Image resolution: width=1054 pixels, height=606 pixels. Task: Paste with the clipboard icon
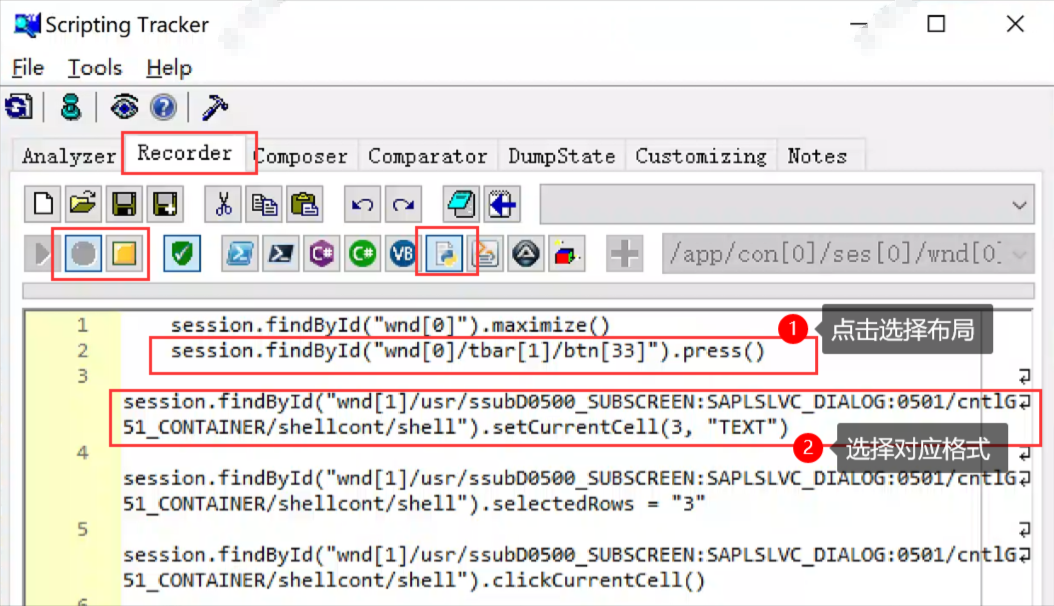[305, 204]
